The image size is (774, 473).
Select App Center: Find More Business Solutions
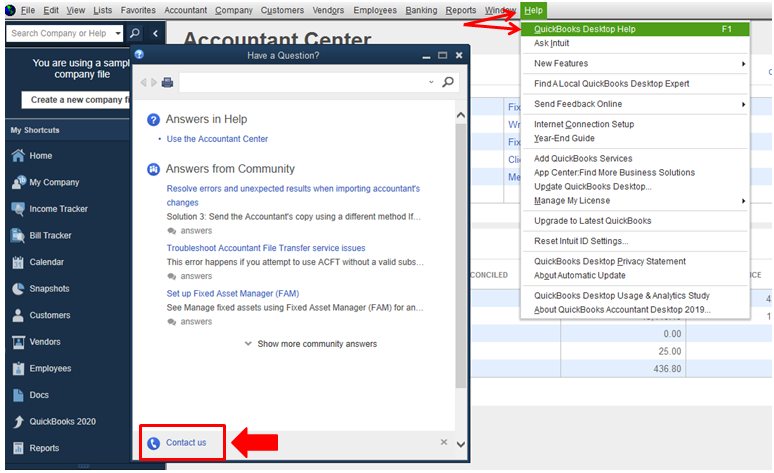[x=614, y=173]
